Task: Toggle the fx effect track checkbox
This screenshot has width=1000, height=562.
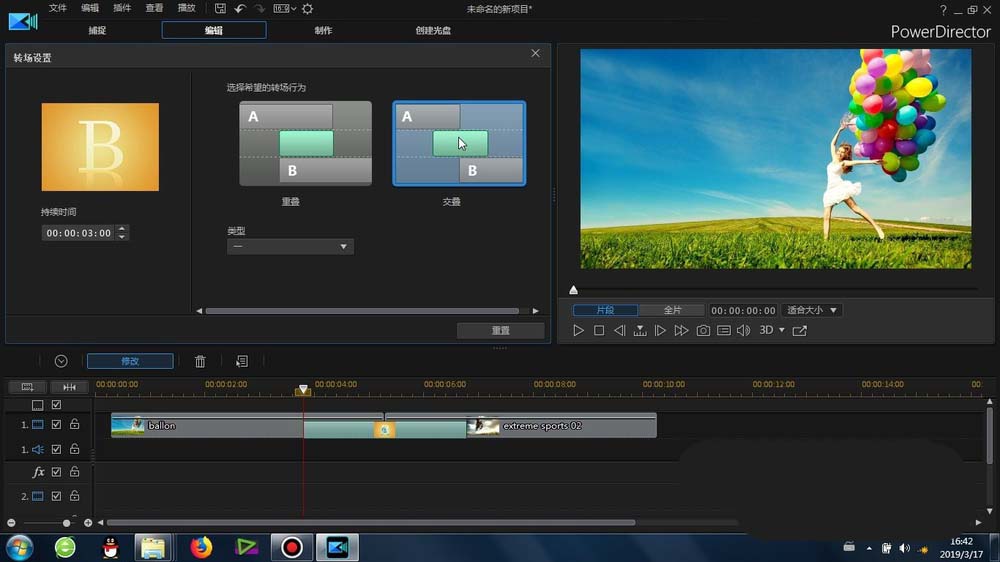Action: (x=56, y=472)
